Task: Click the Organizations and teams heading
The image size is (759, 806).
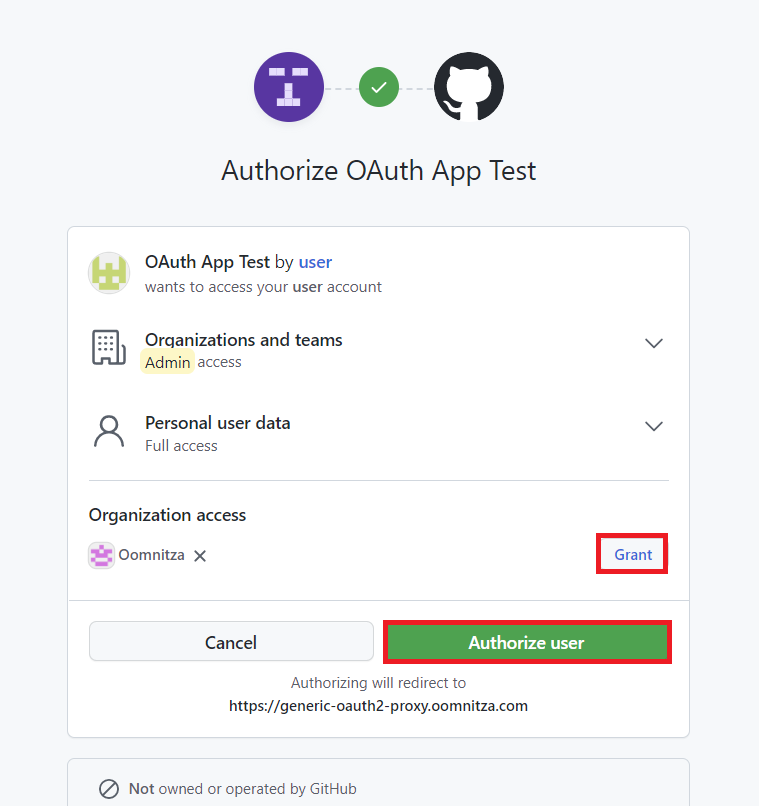Action: point(244,340)
